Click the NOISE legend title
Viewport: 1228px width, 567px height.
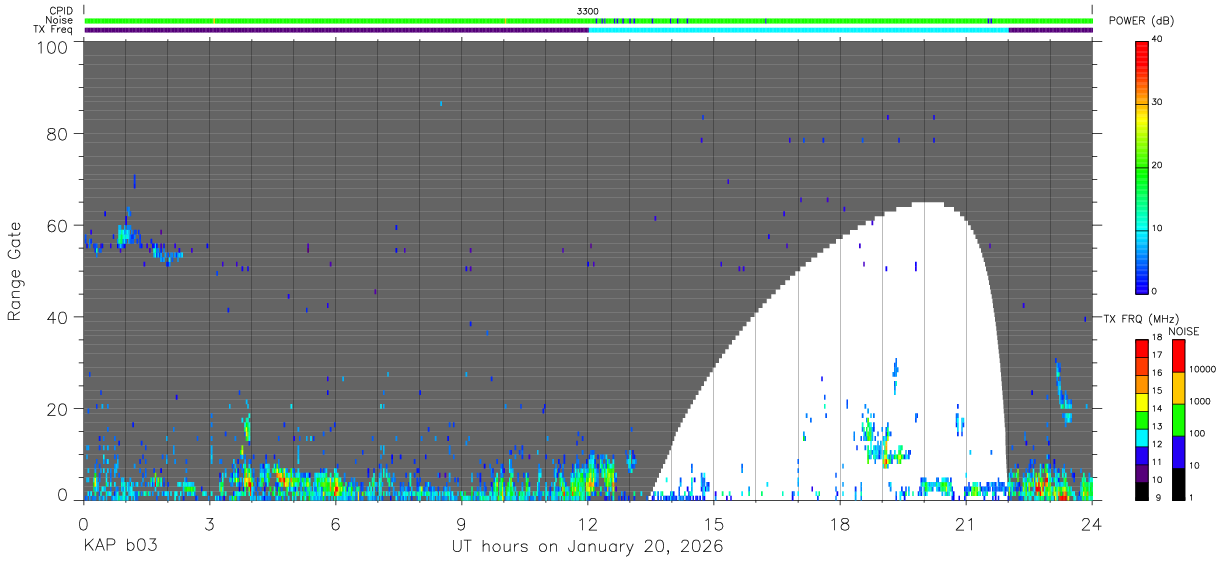click(1184, 331)
